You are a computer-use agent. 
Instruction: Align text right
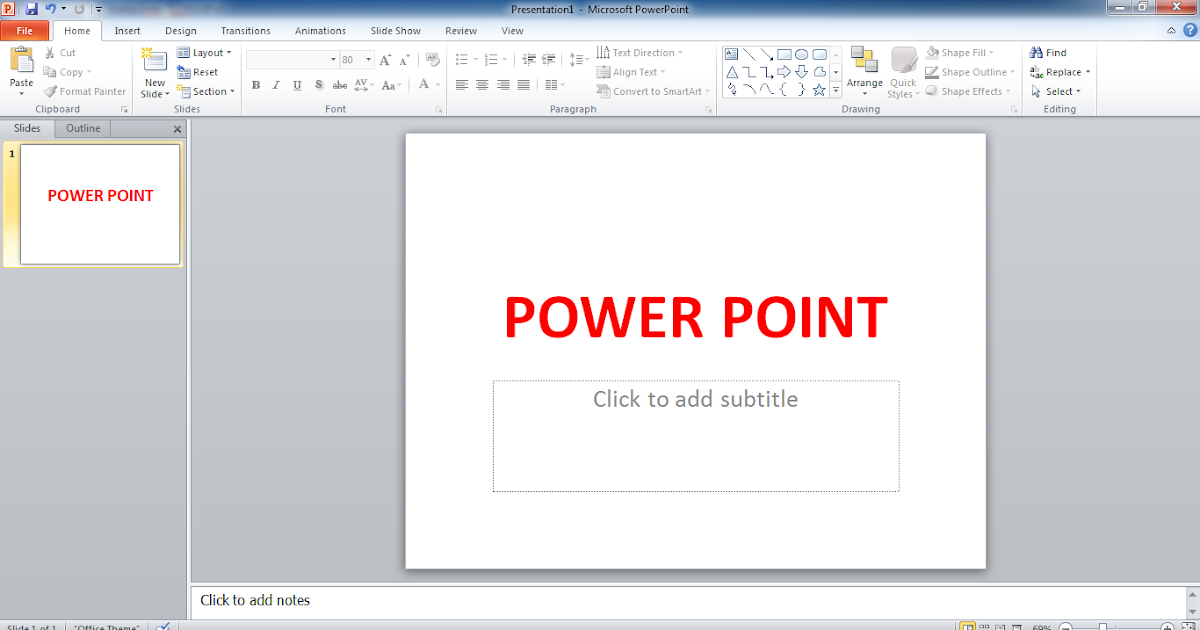click(x=503, y=85)
